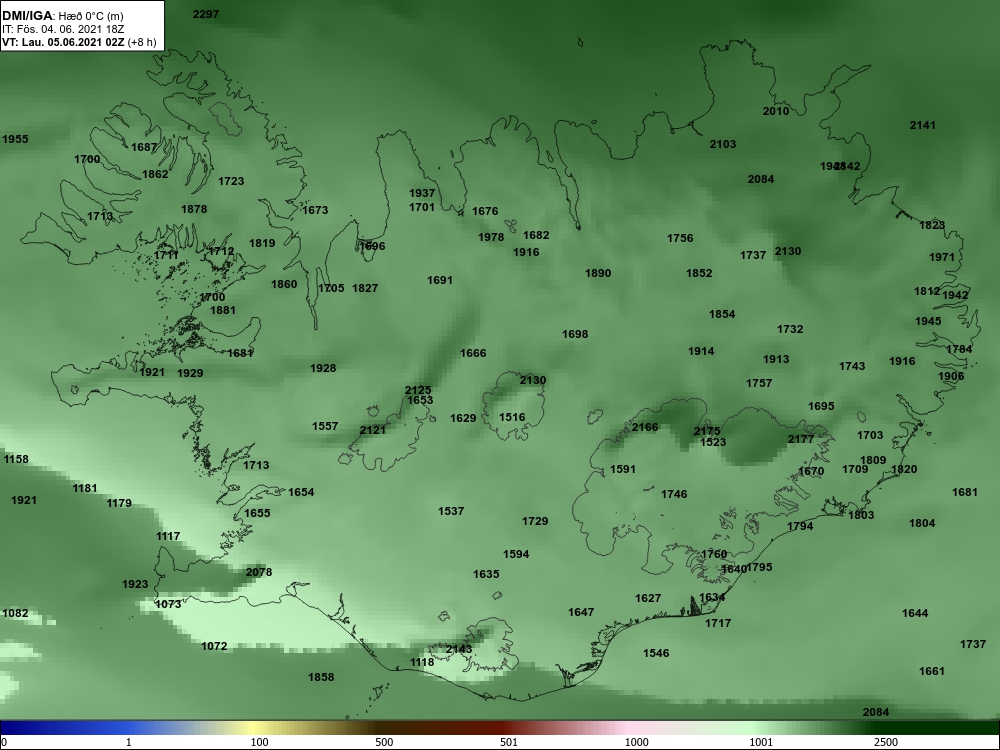Click the 1117 value
Screen dimensions: 1000x750
(x=168, y=536)
